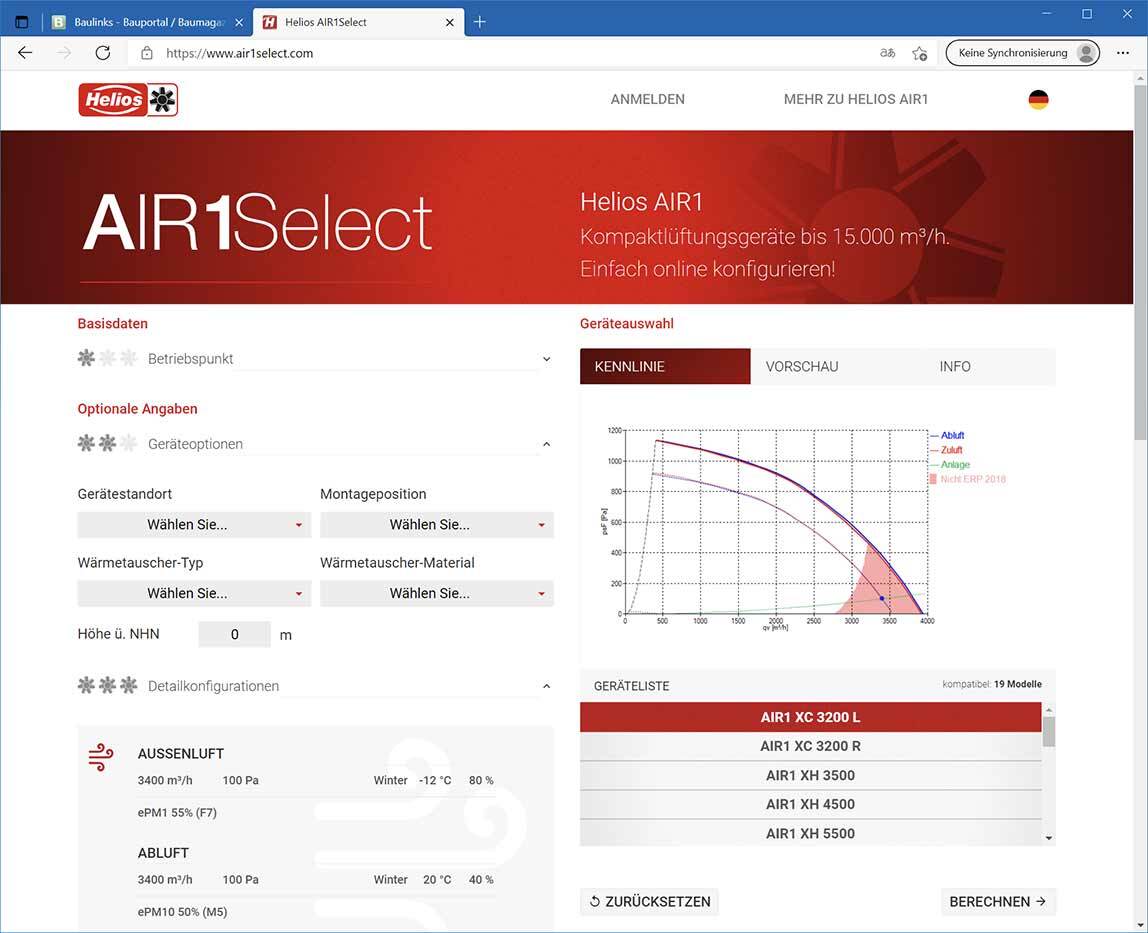
Task: Click the Abluft Winter temperature 20 °C
Action: tap(437, 880)
